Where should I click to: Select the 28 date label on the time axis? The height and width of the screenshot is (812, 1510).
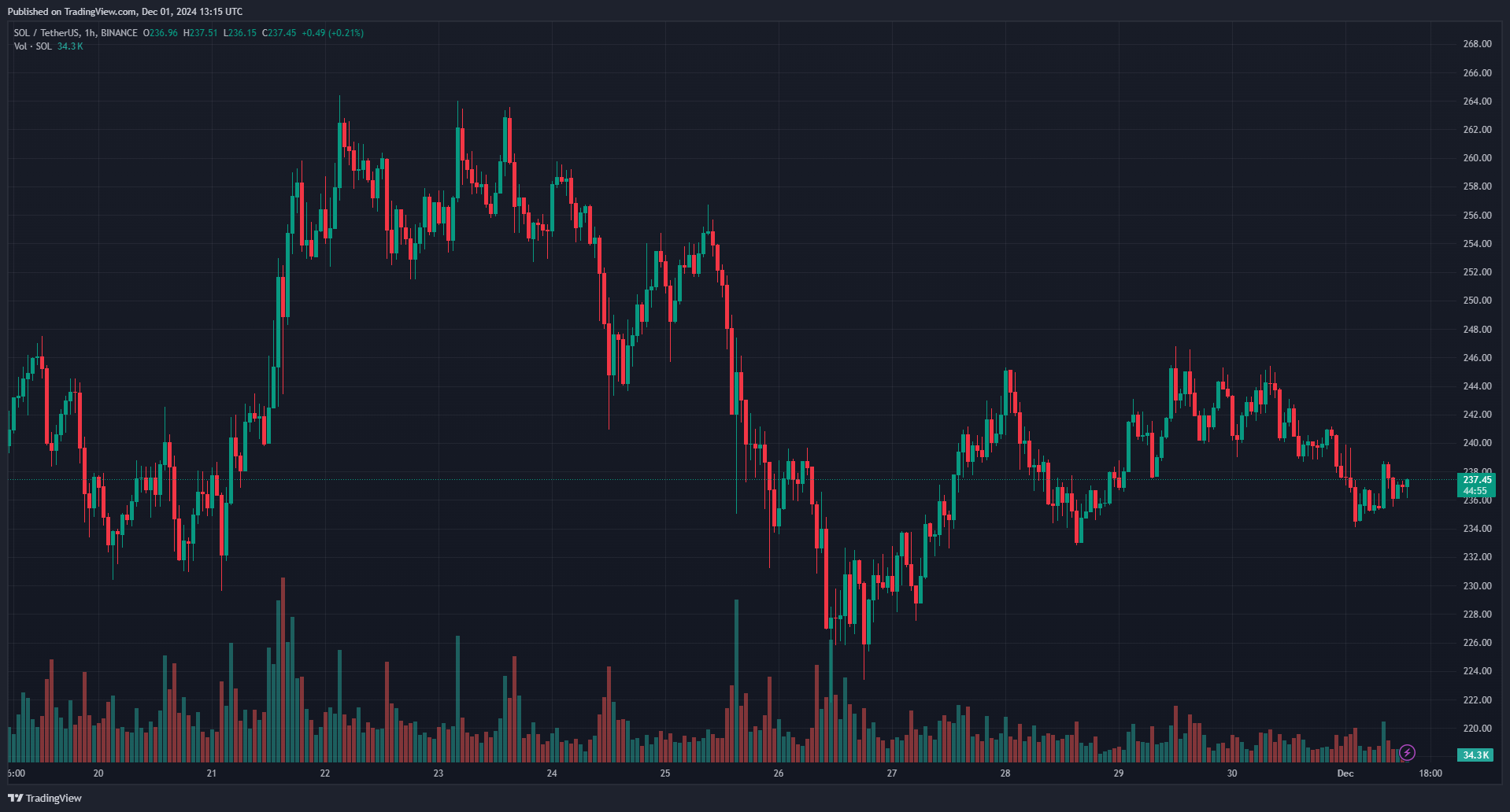tap(1005, 773)
